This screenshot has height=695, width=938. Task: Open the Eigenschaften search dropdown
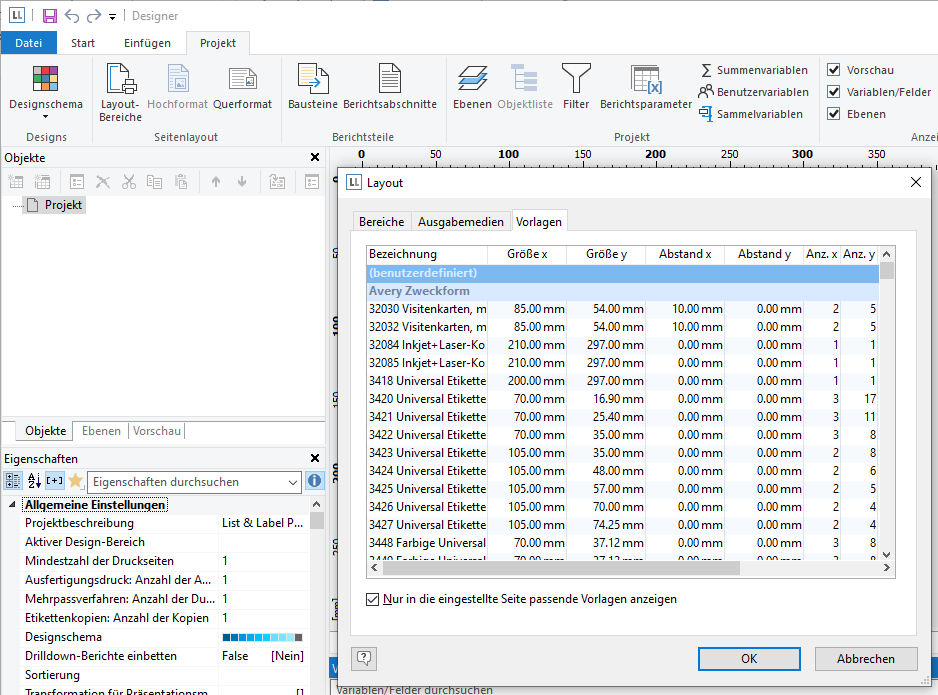click(292, 482)
